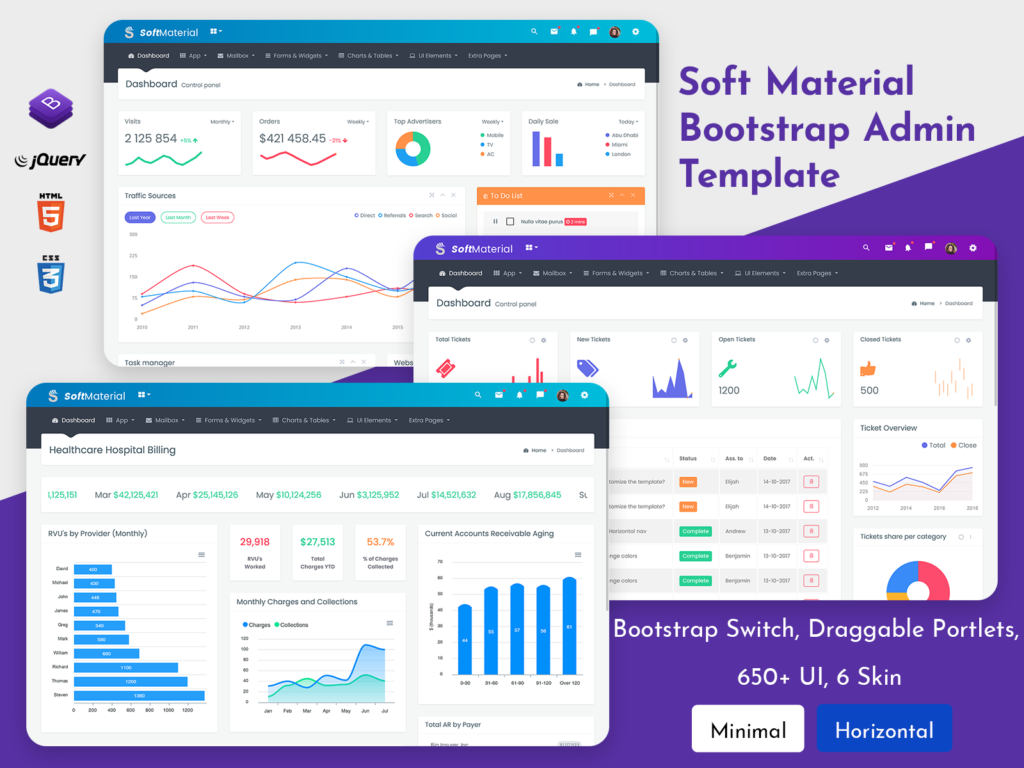Click the mail envelope icon in purple header
Screen dimensions: 1024x768
tap(887, 248)
